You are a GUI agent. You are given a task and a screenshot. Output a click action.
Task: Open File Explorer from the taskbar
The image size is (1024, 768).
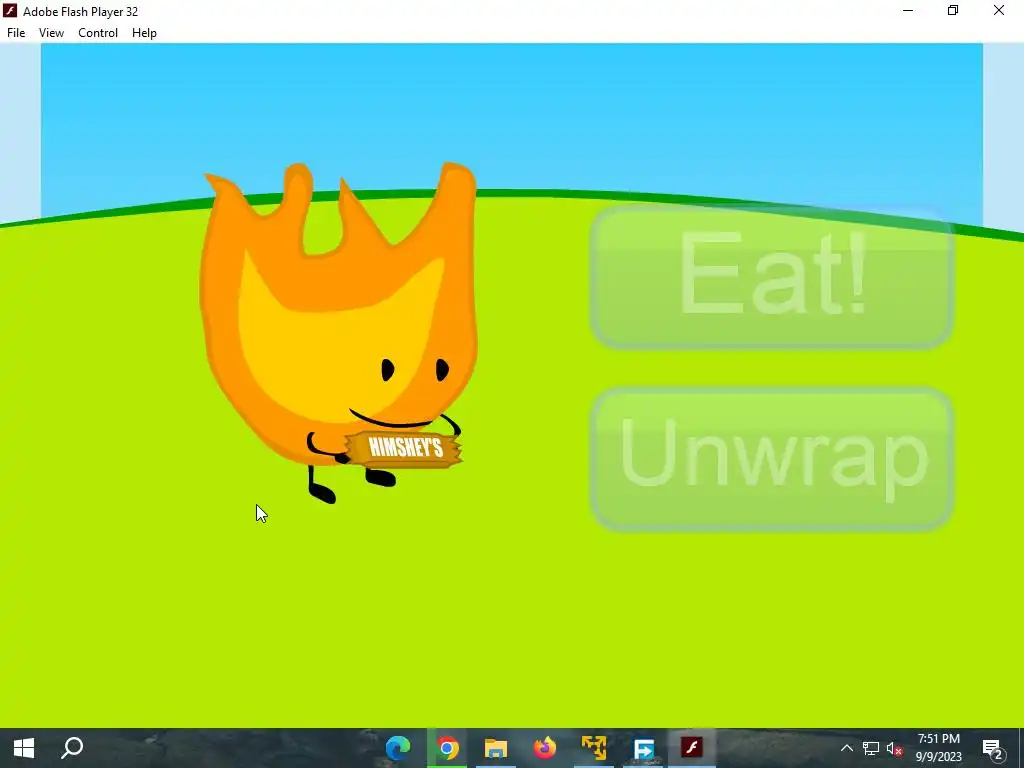(x=496, y=748)
